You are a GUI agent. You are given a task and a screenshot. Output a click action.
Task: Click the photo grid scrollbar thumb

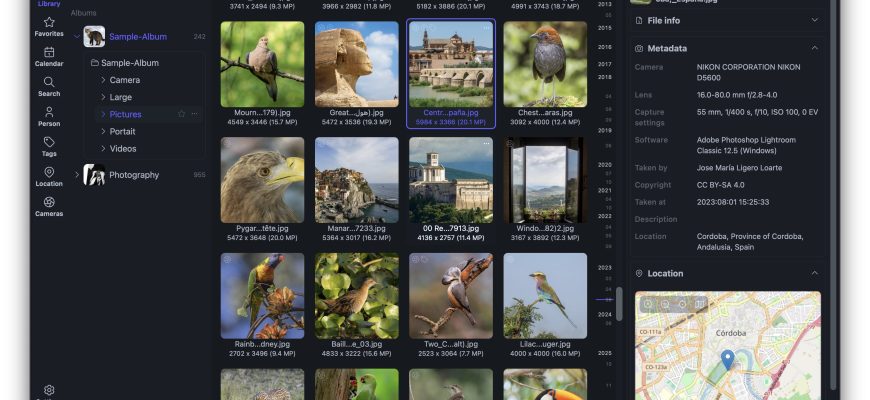(x=619, y=303)
